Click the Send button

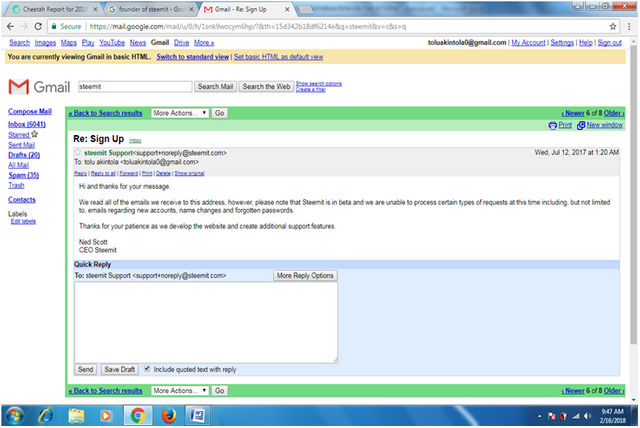pos(86,369)
